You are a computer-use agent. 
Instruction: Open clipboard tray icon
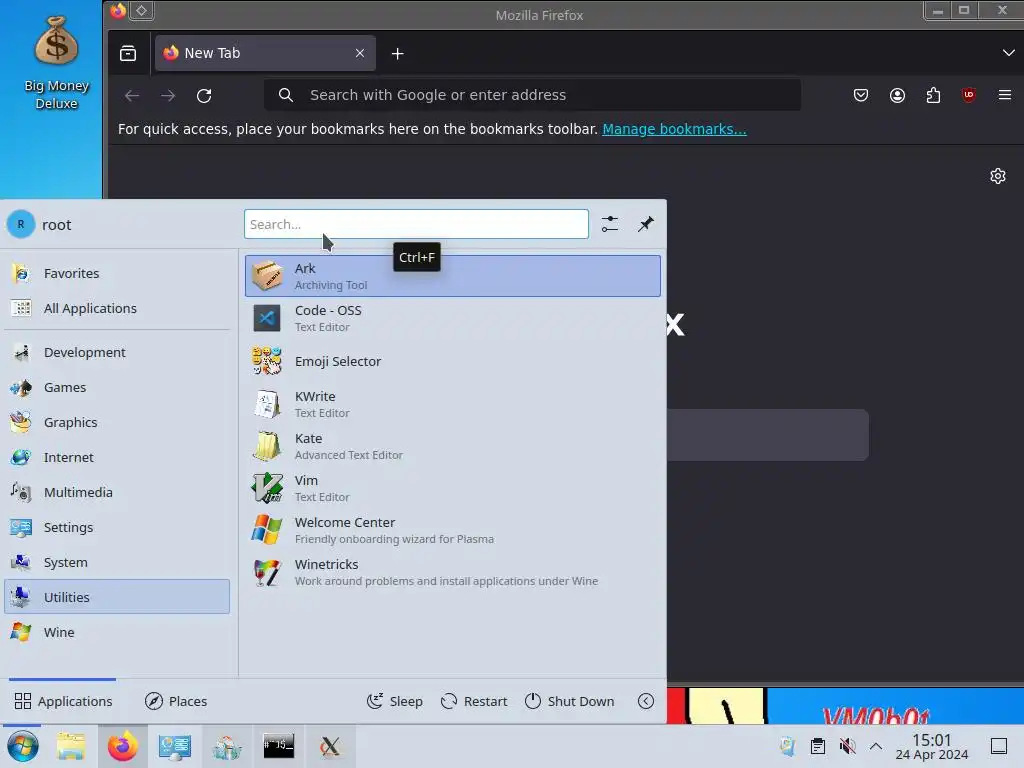[817, 746]
